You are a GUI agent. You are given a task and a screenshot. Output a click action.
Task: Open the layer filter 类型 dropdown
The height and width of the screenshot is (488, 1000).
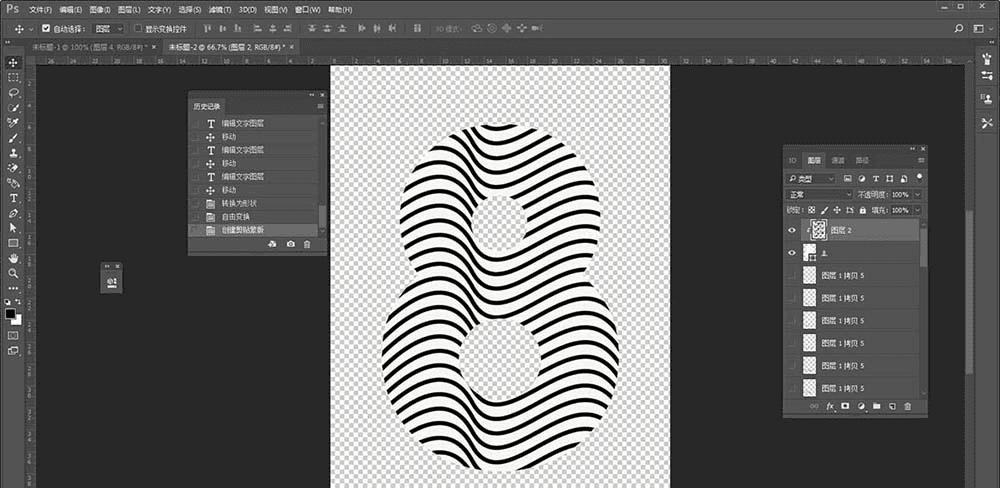click(811, 179)
